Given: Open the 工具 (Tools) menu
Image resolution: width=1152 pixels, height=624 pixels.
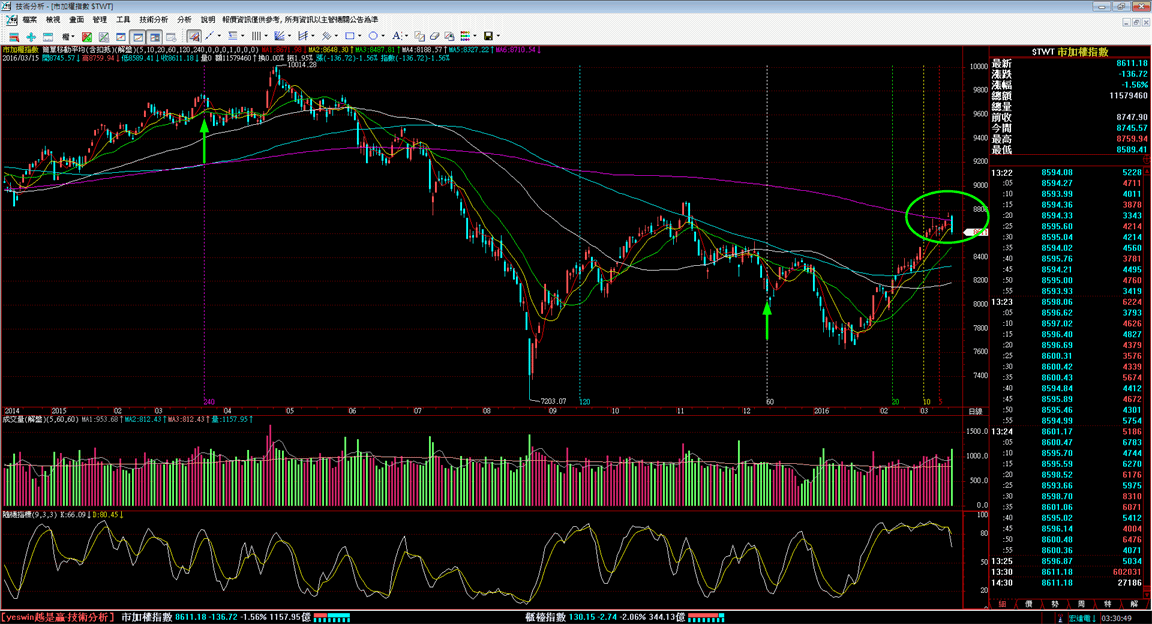Looking at the screenshot, I should point(123,20).
